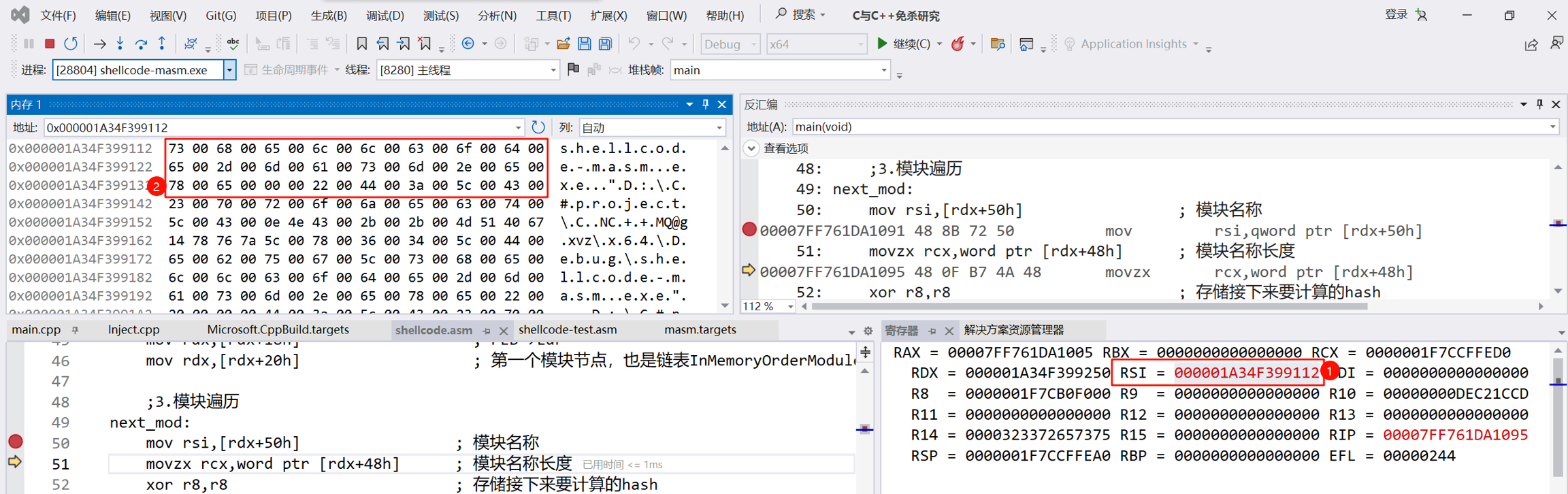Open the process dropdown for shellcode-masm.exe
The image size is (1568, 494).
click(229, 70)
